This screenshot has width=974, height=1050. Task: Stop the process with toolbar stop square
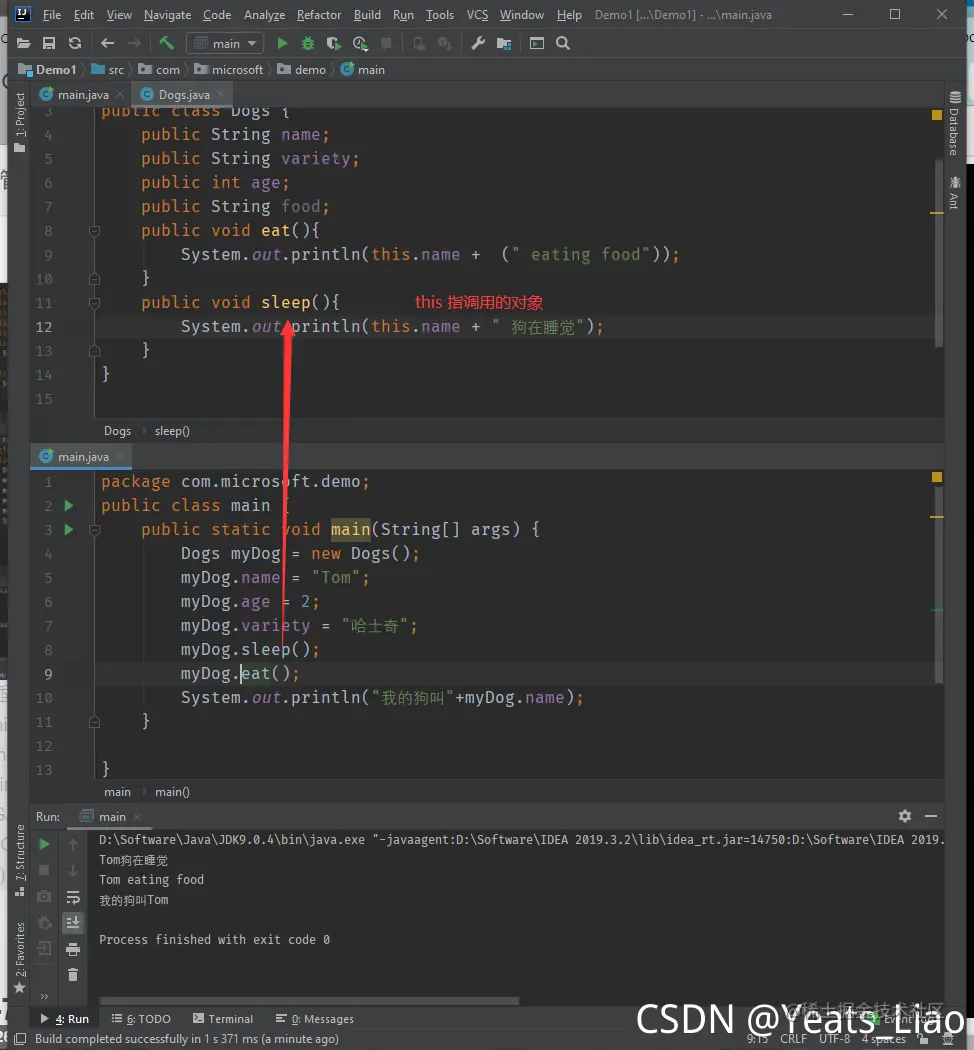pos(386,44)
